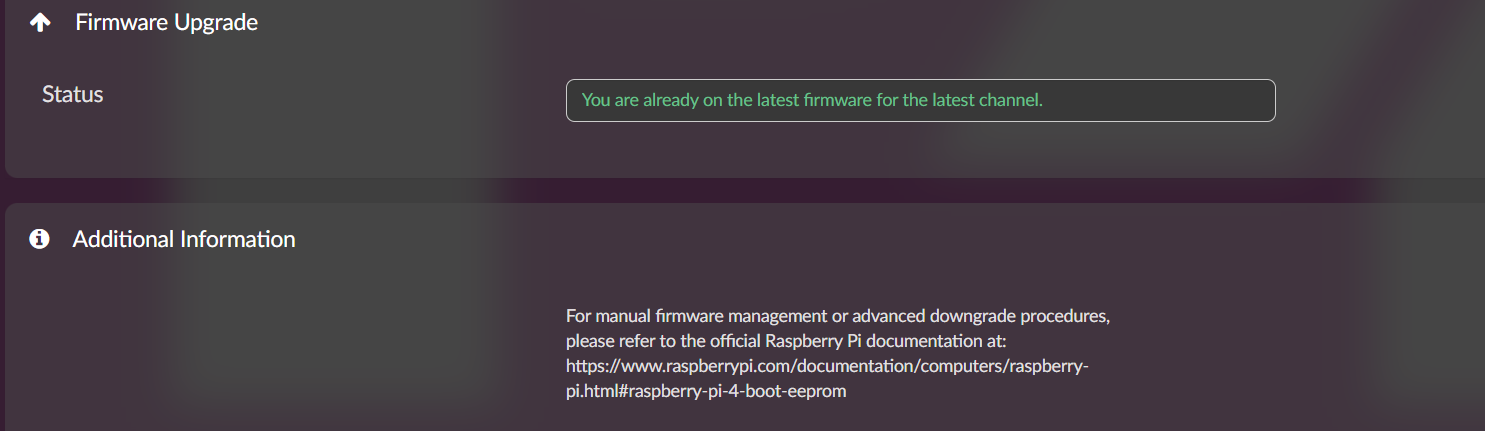Click the Status label
Image resolution: width=1485 pixels, height=431 pixels.
[73, 94]
